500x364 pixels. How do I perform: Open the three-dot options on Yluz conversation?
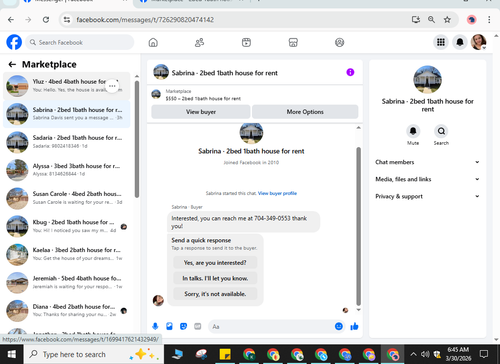[112, 86]
